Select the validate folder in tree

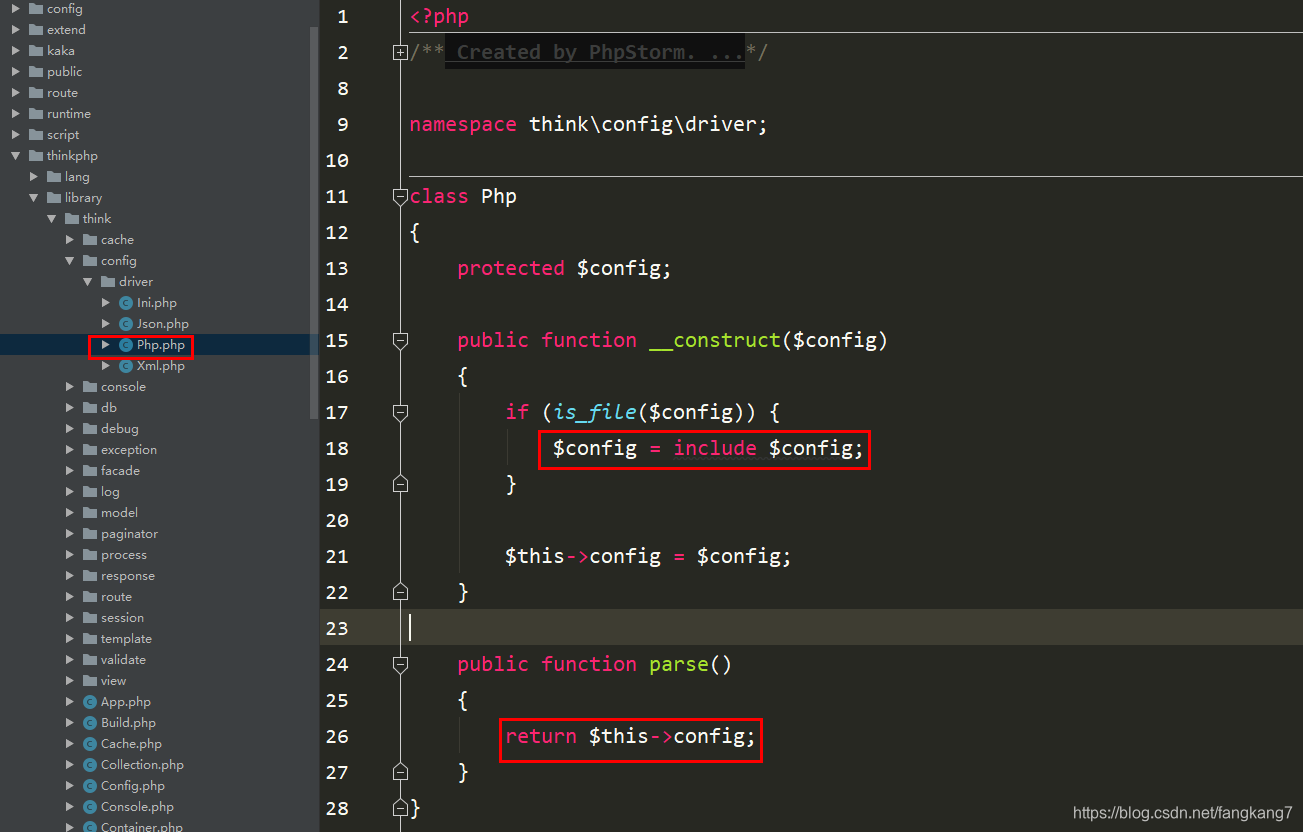tap(123, 660)
